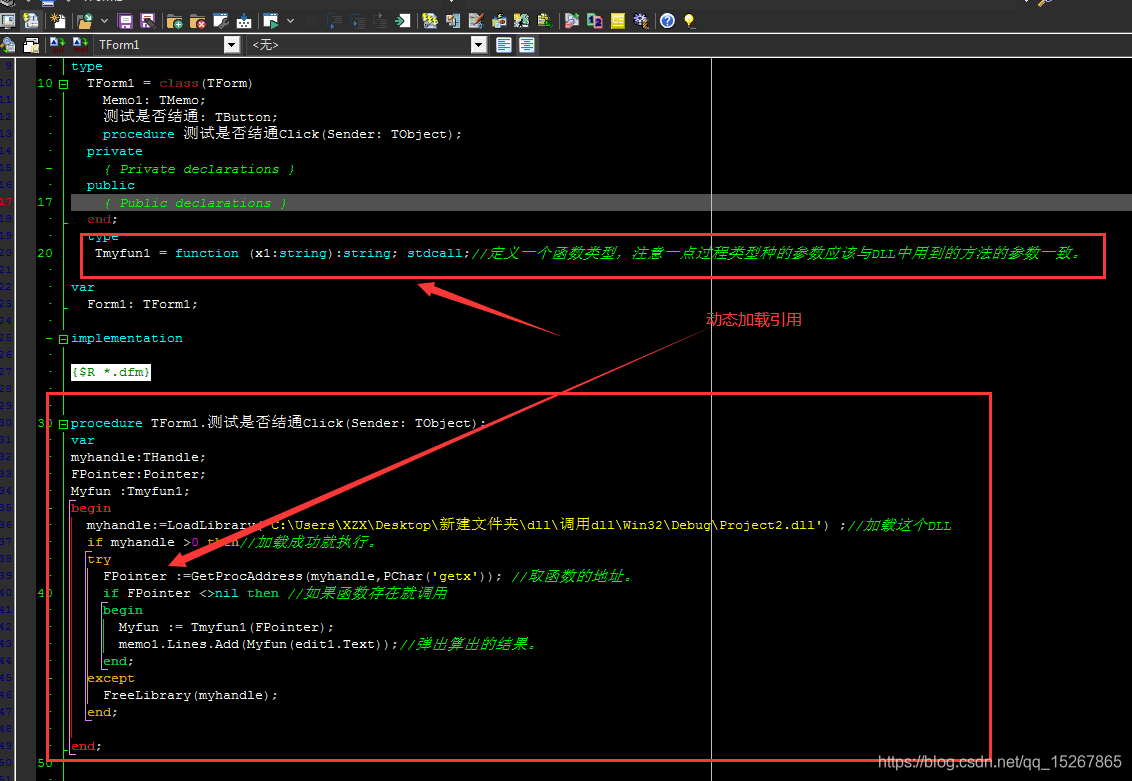Open settings with gear and wrench icon
The width and height of the screenshot is (1132, 781).
(640, 21)
